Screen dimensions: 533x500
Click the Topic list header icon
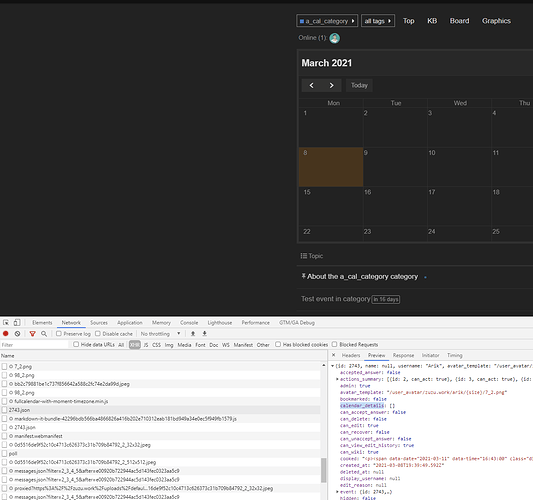point(304,256)
